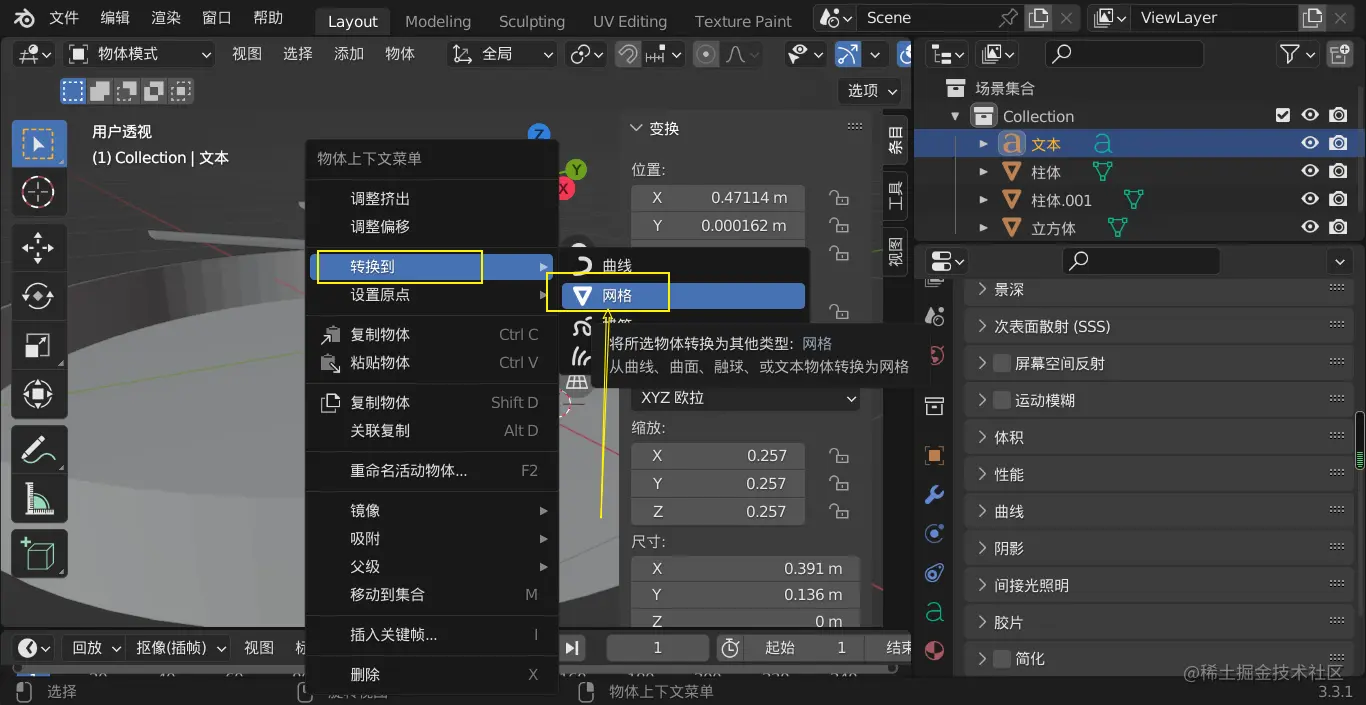The image size is (1366, 705).
Task: Open 文件 menu in top bar
Action: pyautogui.click(x=64, y=18)
